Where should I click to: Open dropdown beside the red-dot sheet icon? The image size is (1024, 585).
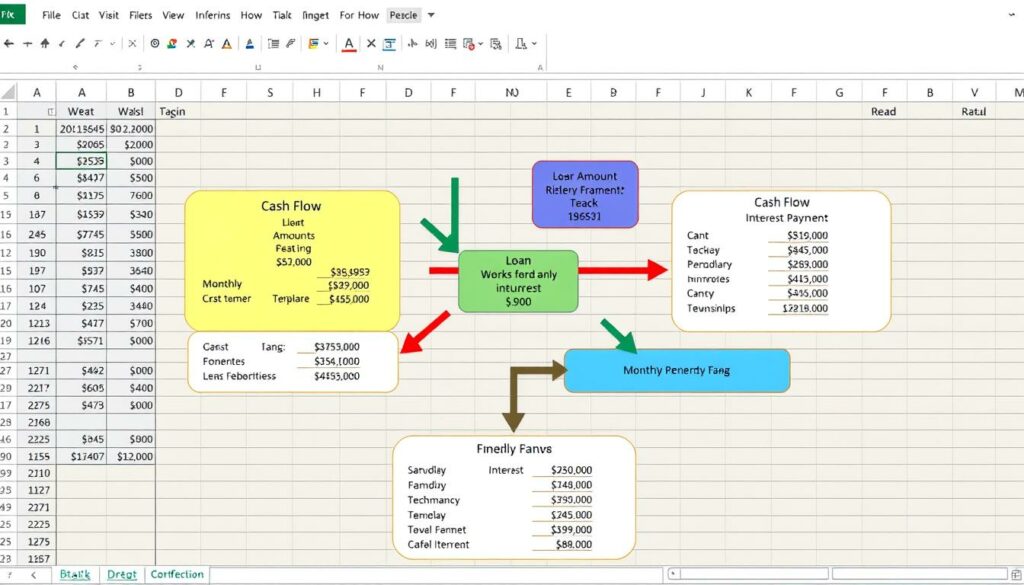481,44
